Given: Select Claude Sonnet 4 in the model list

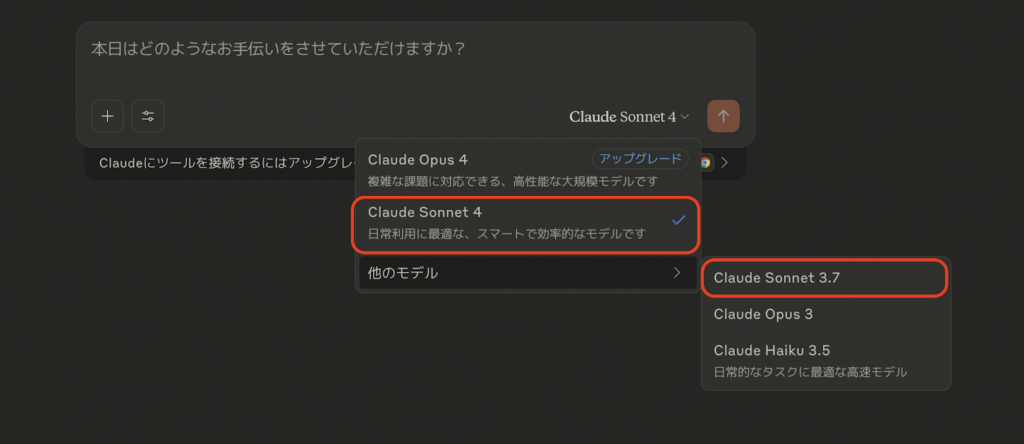Looking at the screenshot, I should [526, 222].
